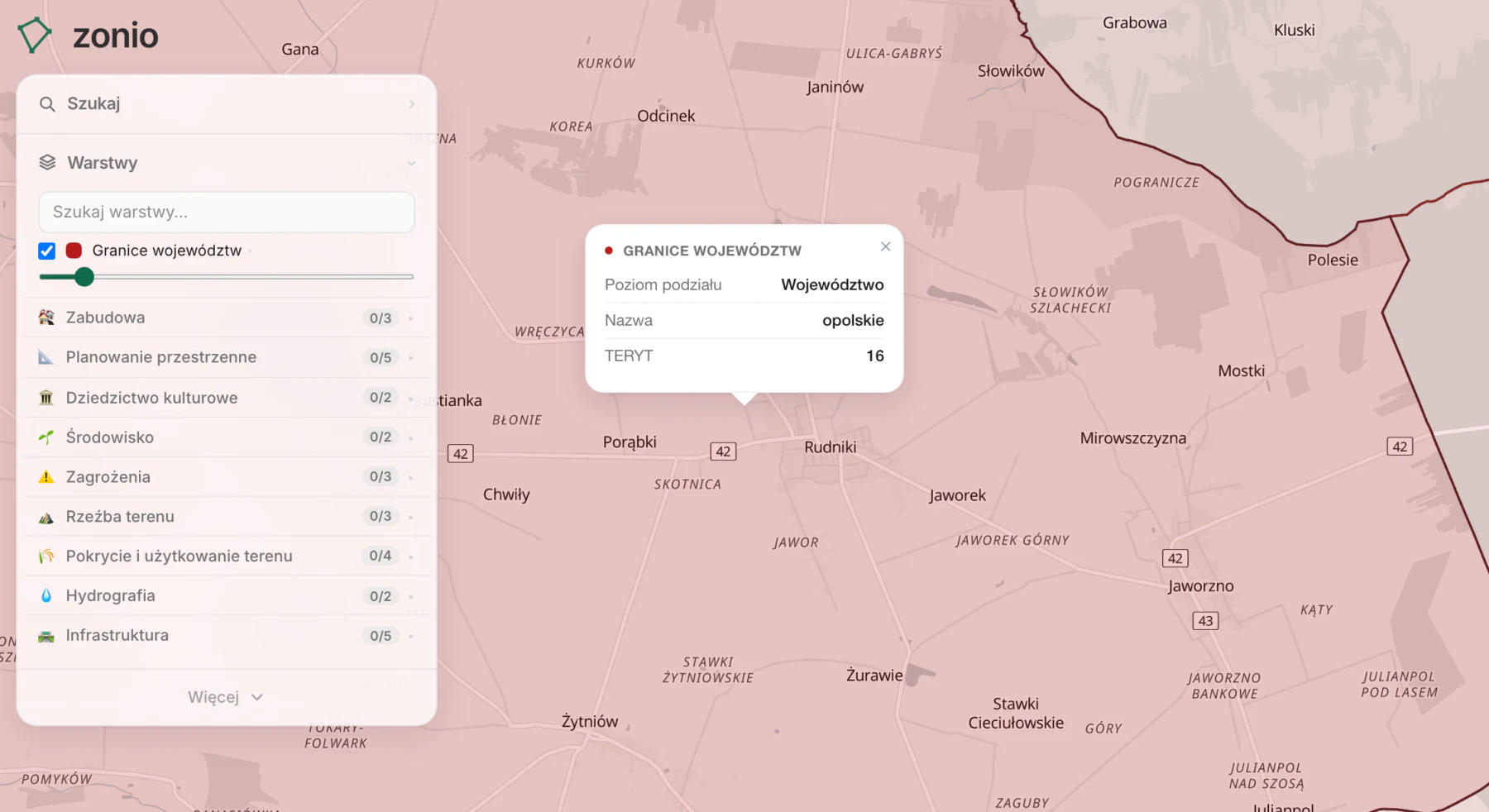Close the Granice województw popup

(885, 246)
